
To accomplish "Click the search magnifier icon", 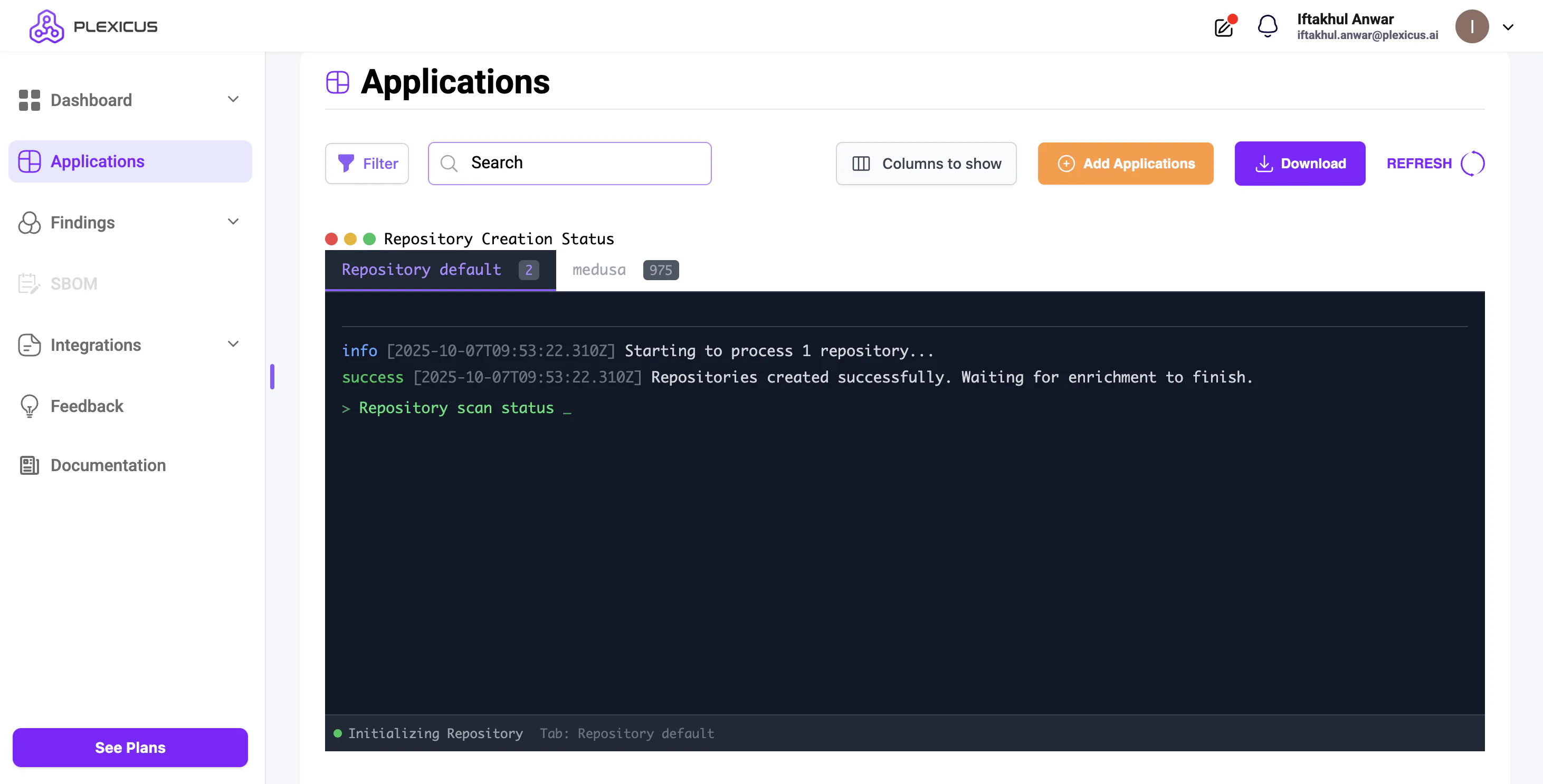I will [449, 164].
